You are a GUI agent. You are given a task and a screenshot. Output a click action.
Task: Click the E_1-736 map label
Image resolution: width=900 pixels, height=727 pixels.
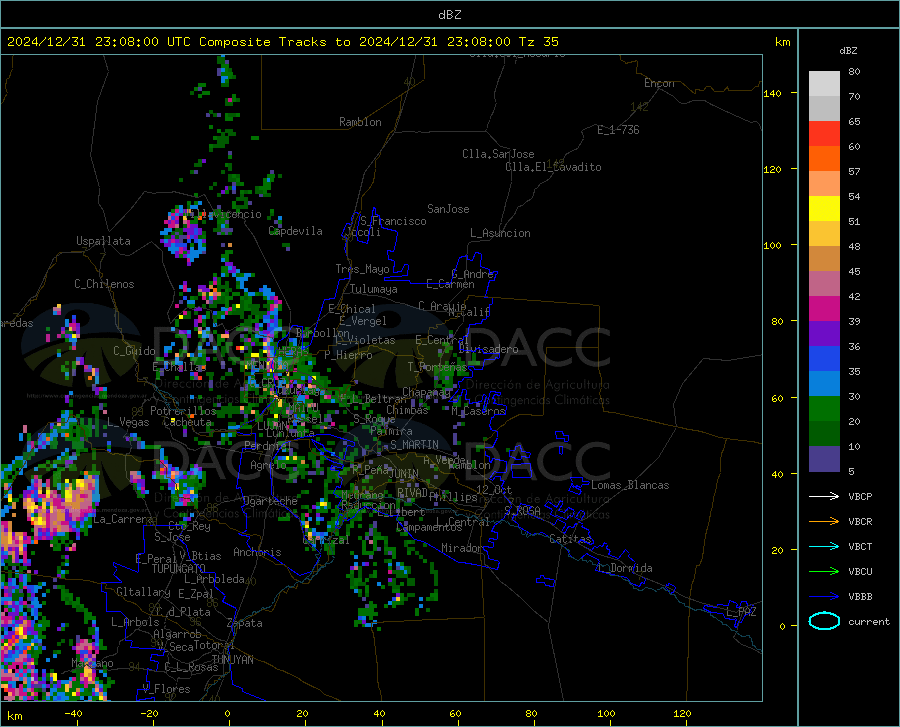[618, 130]
